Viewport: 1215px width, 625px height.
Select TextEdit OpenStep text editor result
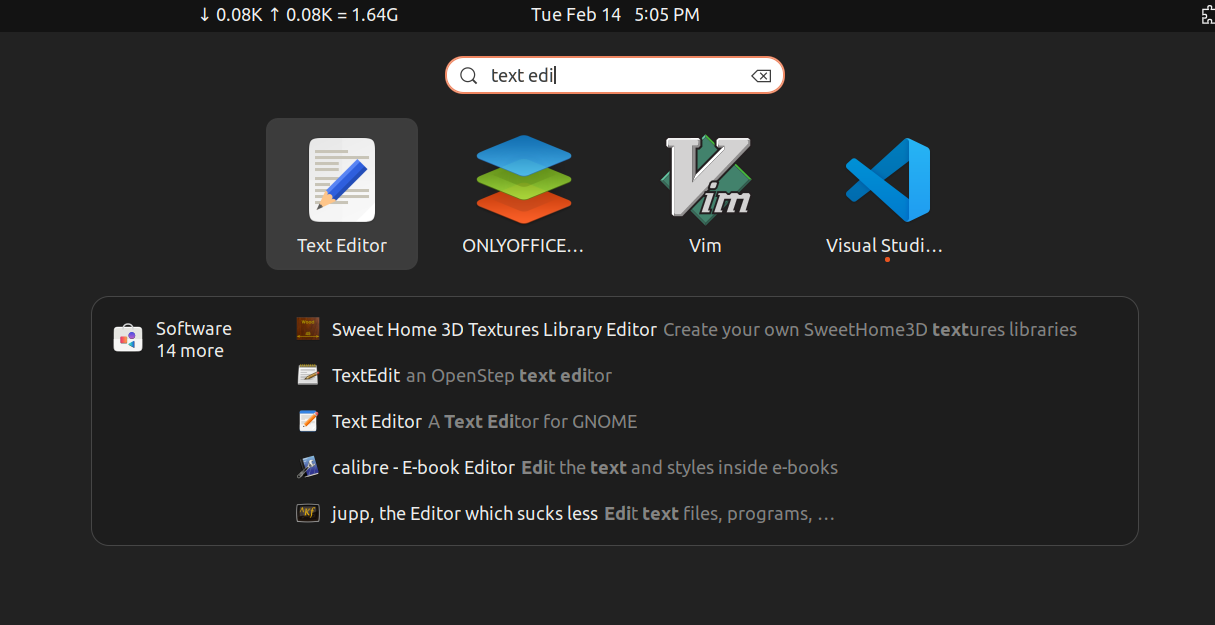coord(471,376)
